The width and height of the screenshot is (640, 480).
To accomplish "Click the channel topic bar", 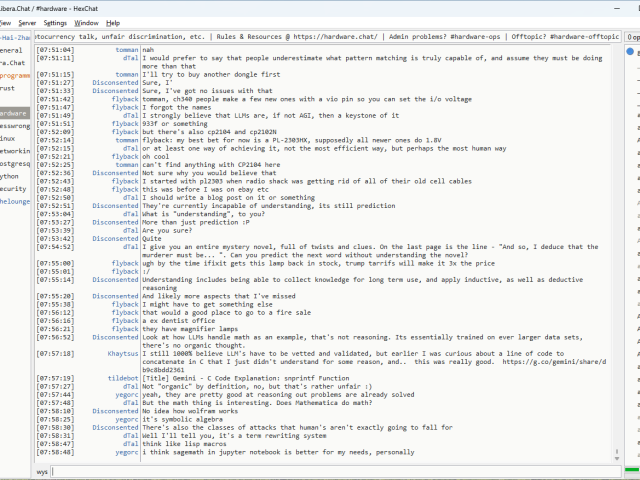I will click(330, 36).
